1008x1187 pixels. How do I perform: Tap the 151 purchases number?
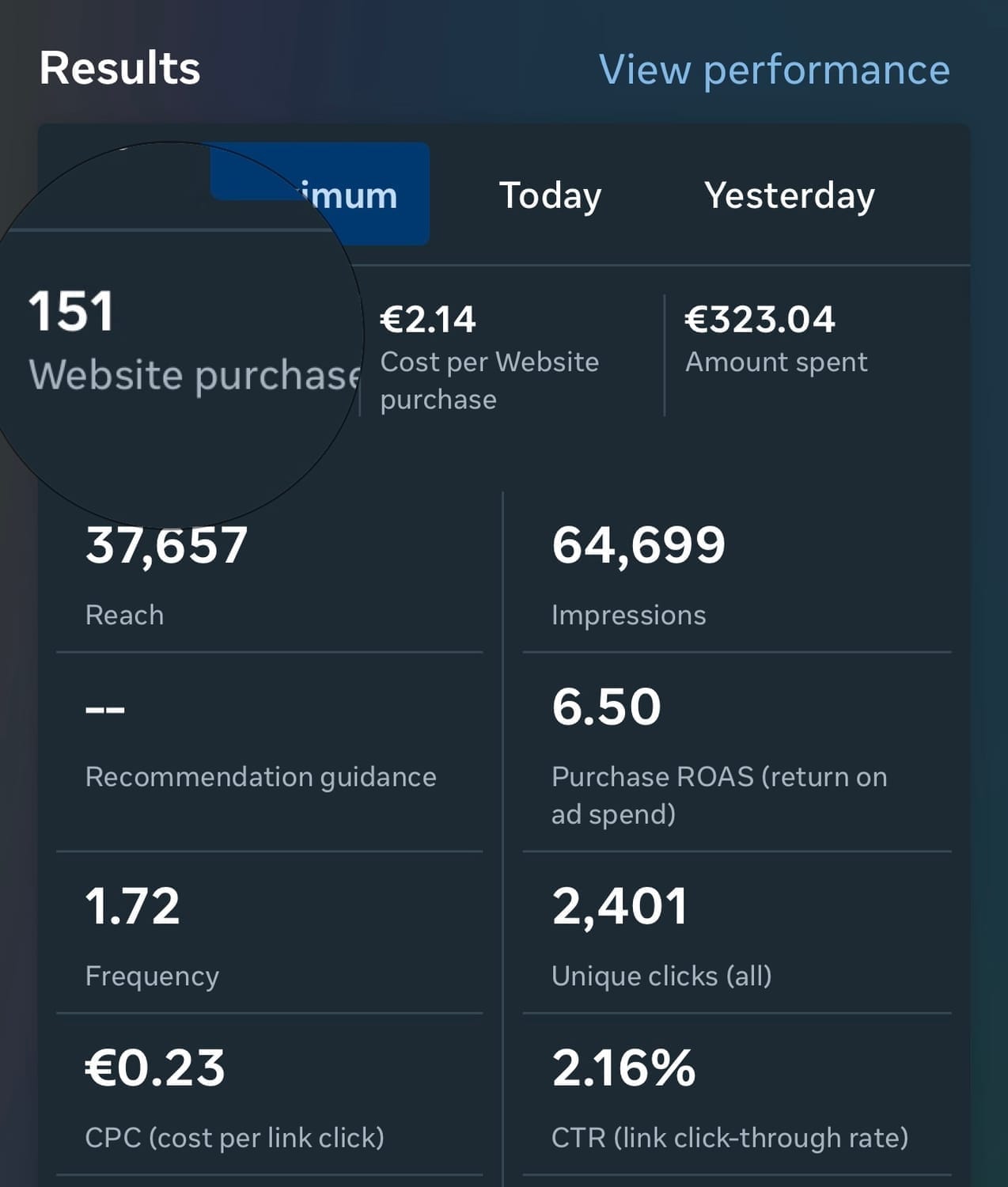tap(71, 311)
